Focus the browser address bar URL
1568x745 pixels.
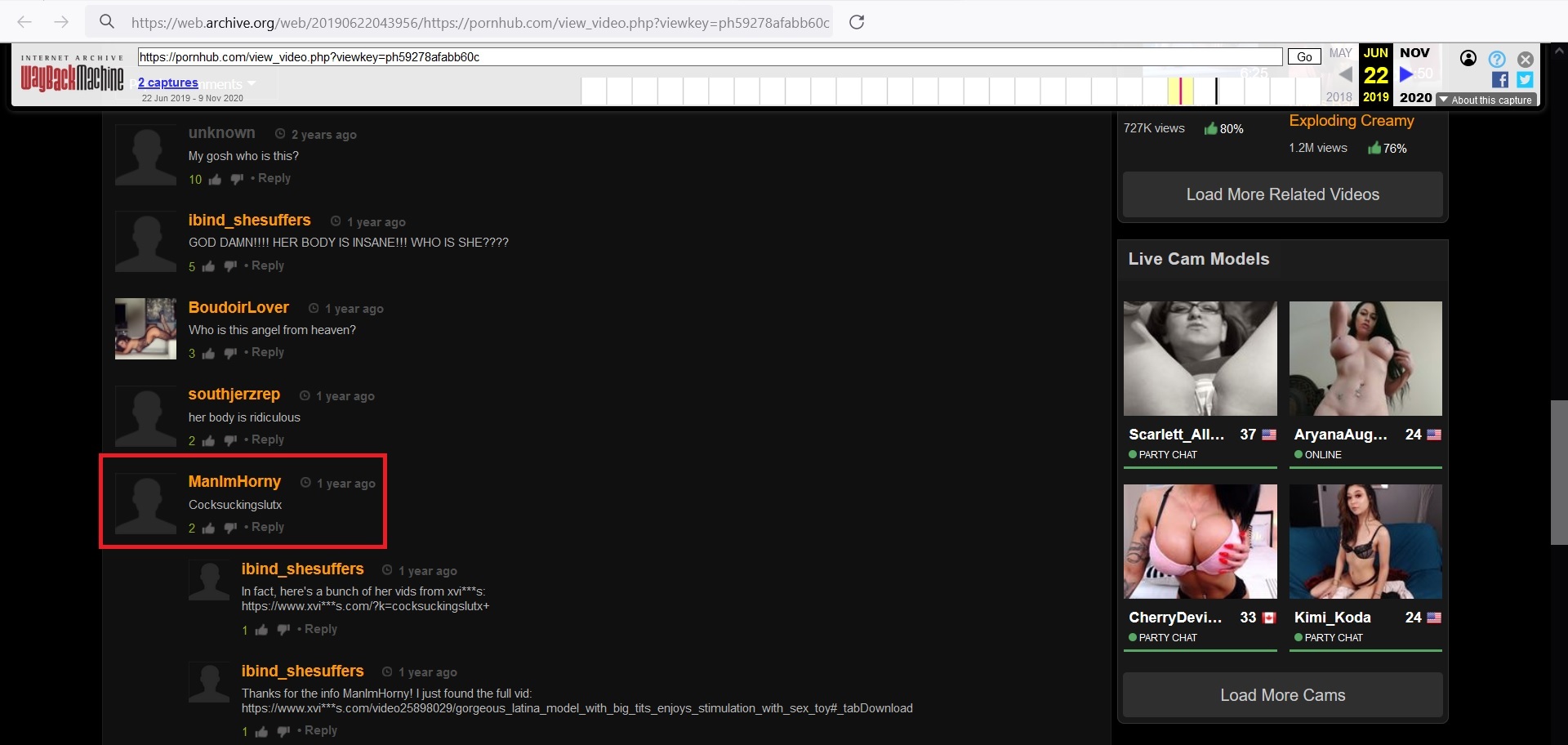[480, 23]
